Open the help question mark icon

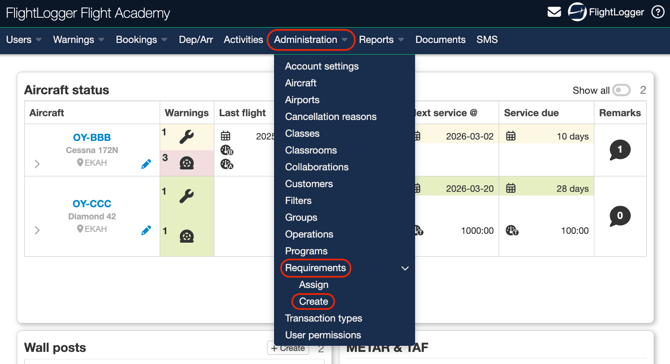657,12
